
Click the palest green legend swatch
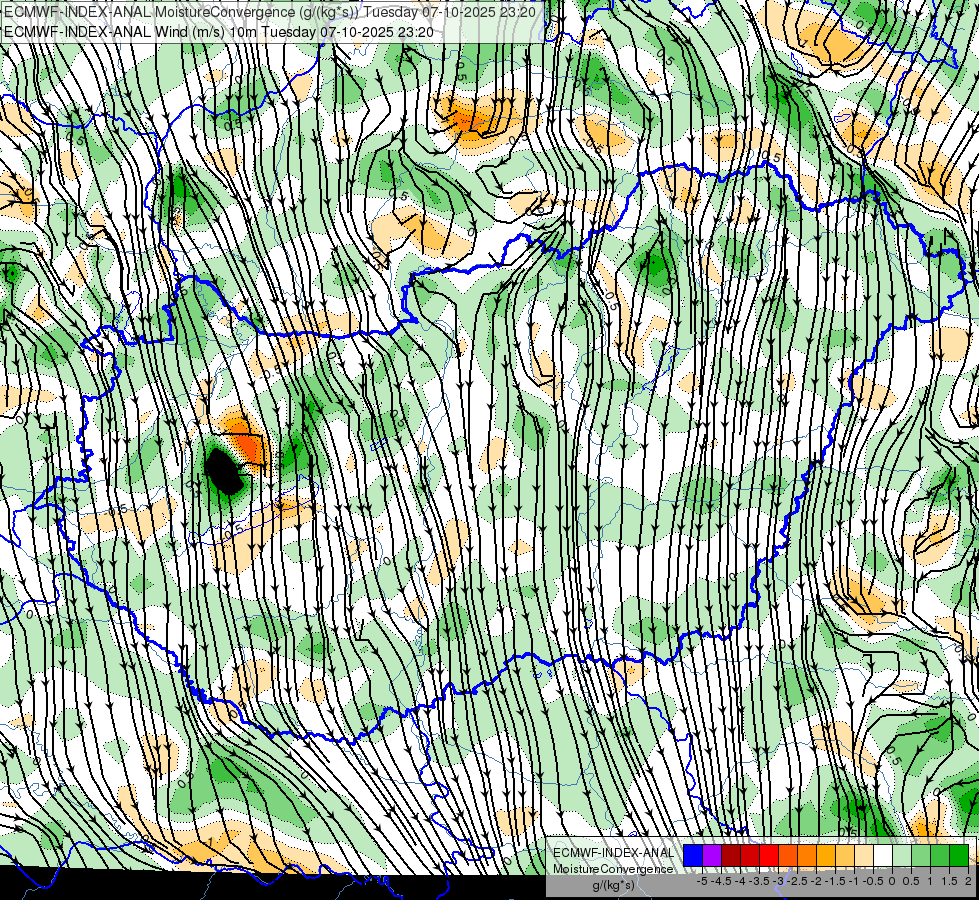[902, 856]
